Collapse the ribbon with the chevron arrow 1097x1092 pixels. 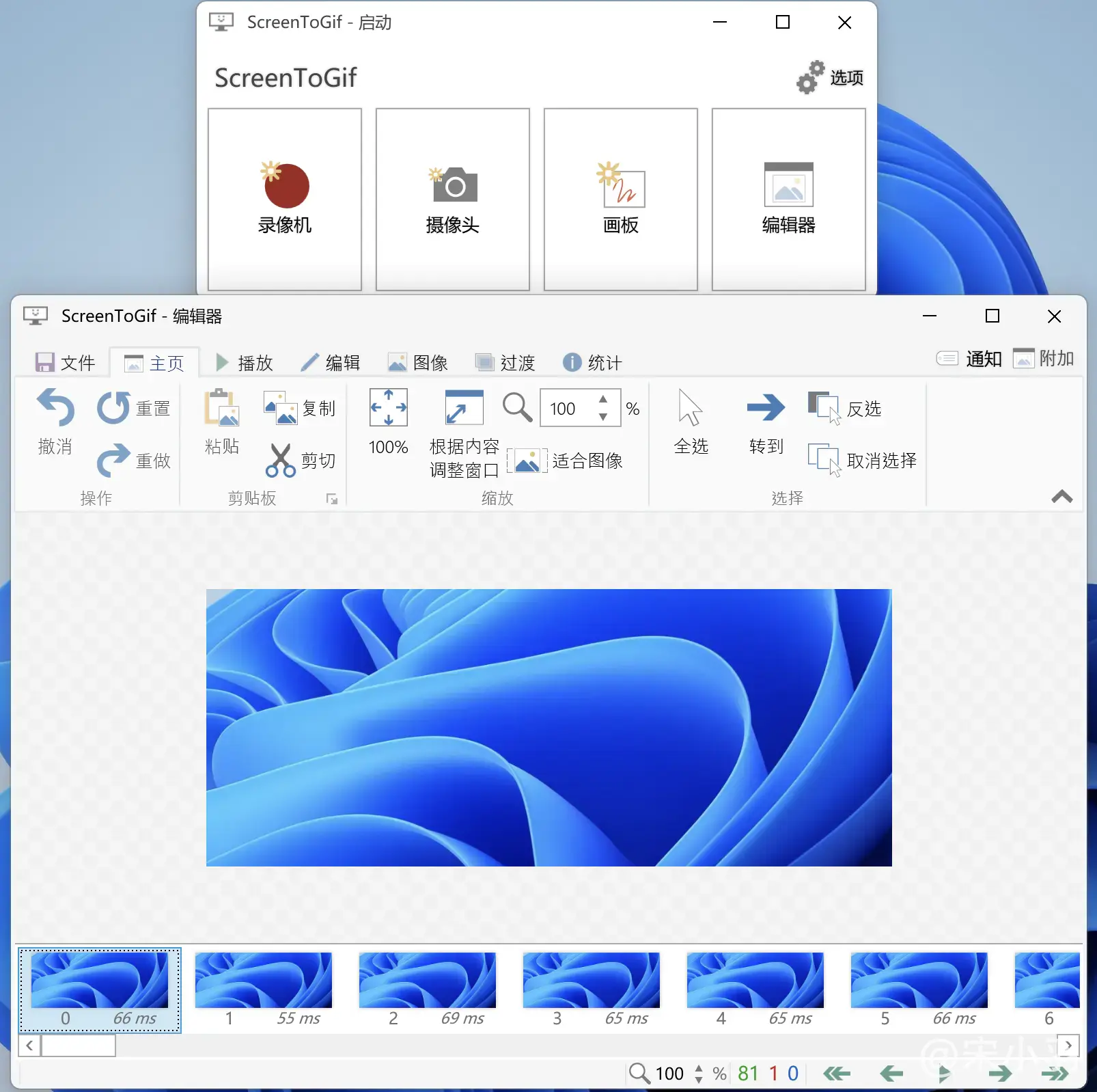(x=1061, y=497)
